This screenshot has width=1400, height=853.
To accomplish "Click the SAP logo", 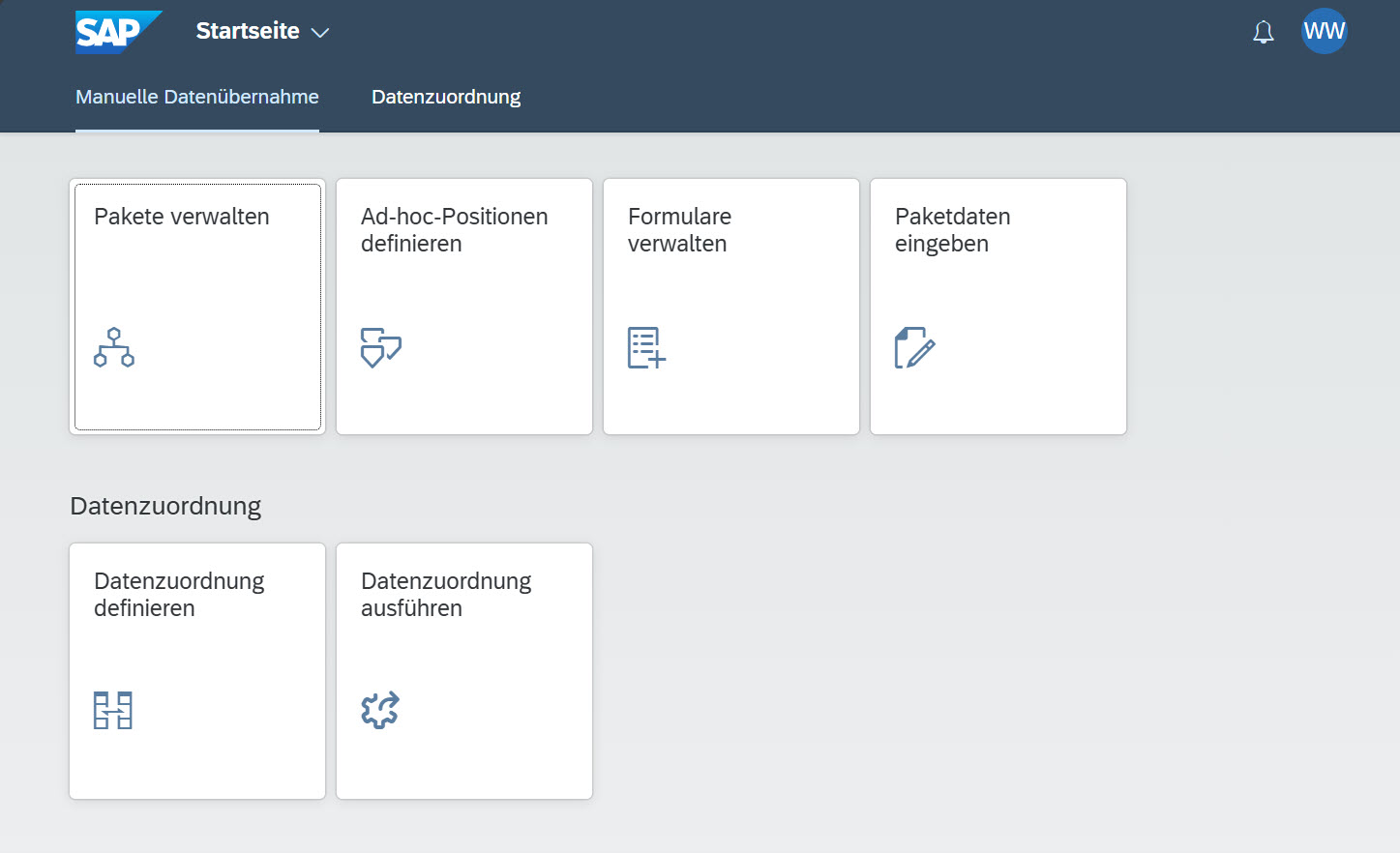I will coord(117,31).
